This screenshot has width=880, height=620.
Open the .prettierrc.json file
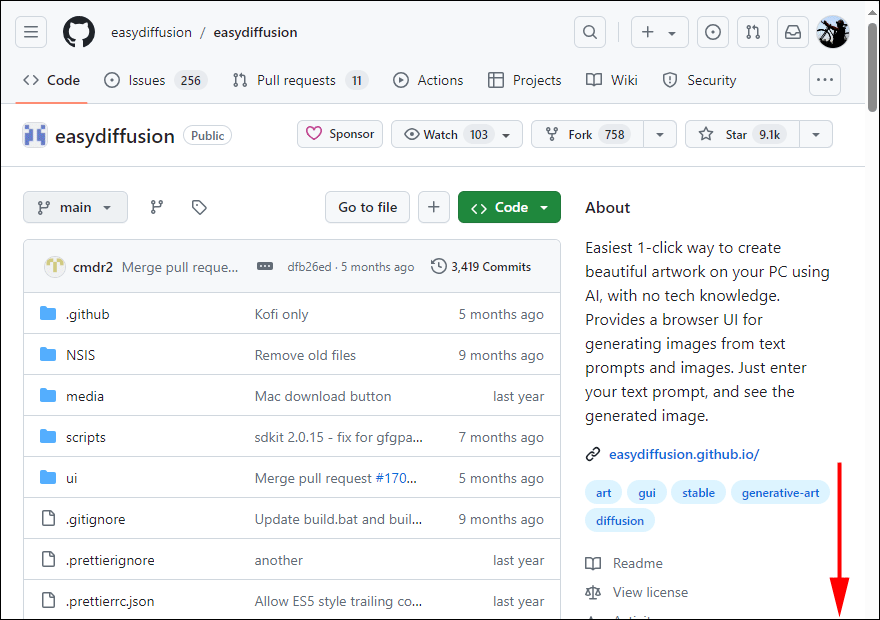click(x=110, y=601)
